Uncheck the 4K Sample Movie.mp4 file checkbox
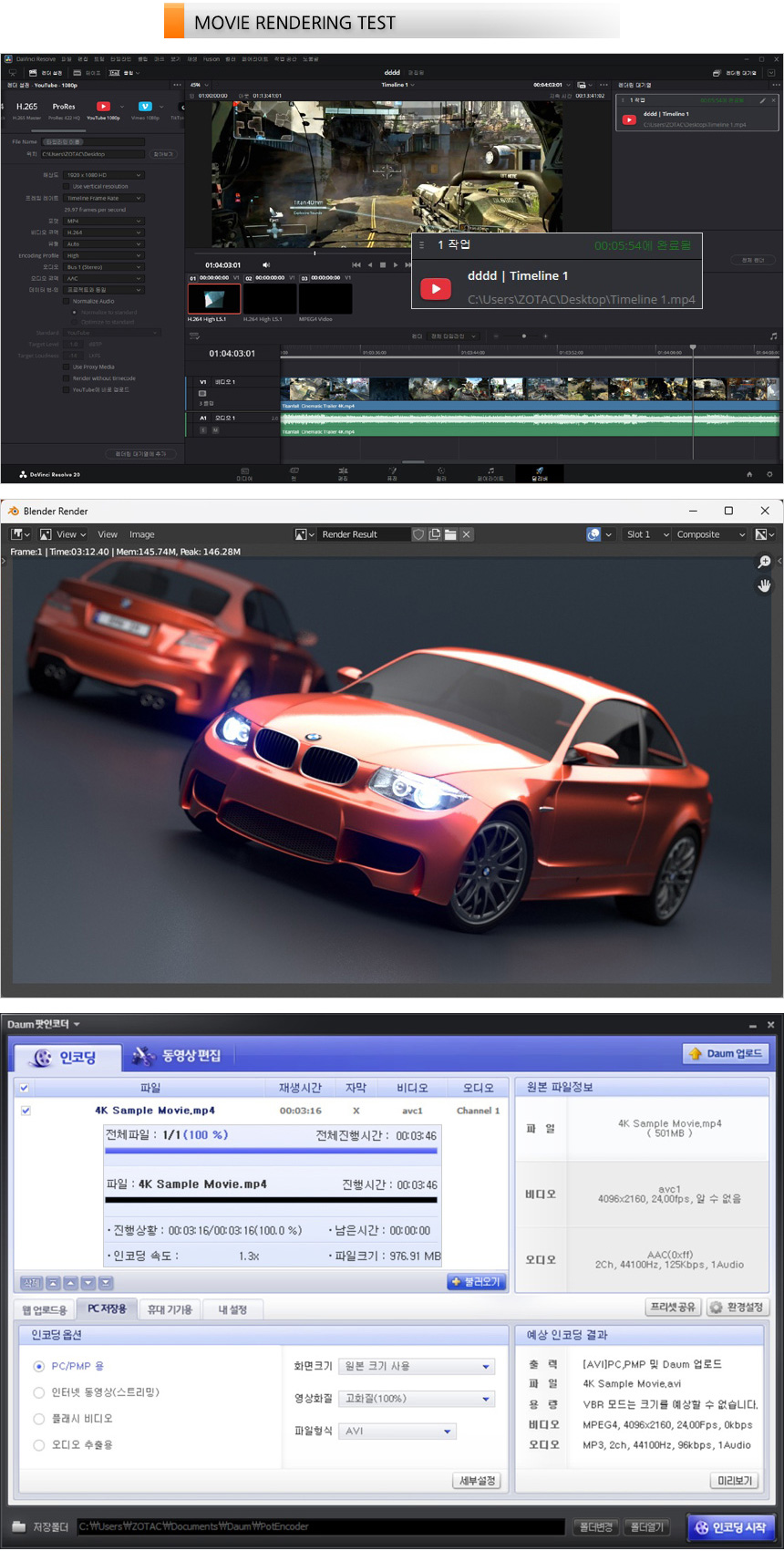The width and height of the screenshot is (784, 1551). (26, 1111)
